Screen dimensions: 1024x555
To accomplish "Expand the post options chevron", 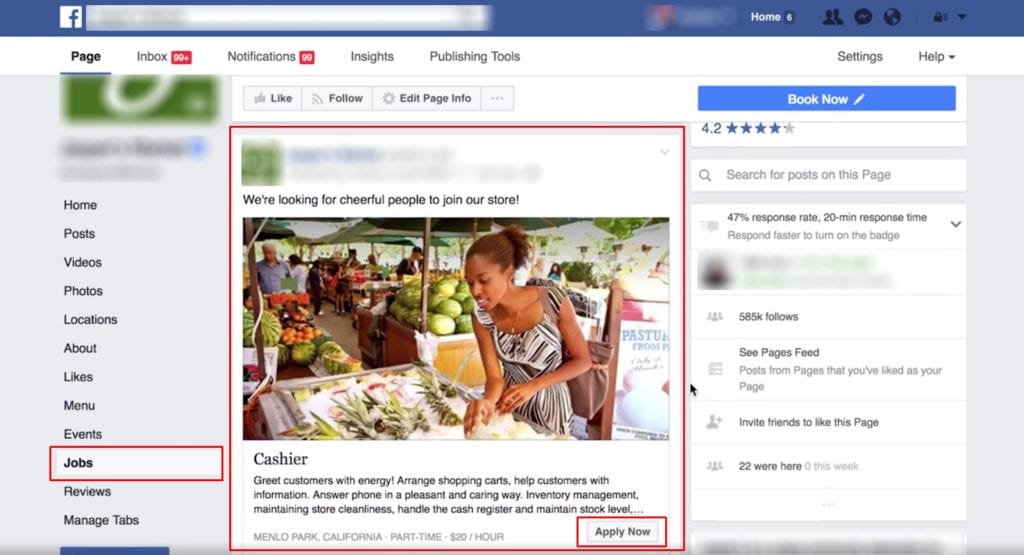I will click(664, 153).
